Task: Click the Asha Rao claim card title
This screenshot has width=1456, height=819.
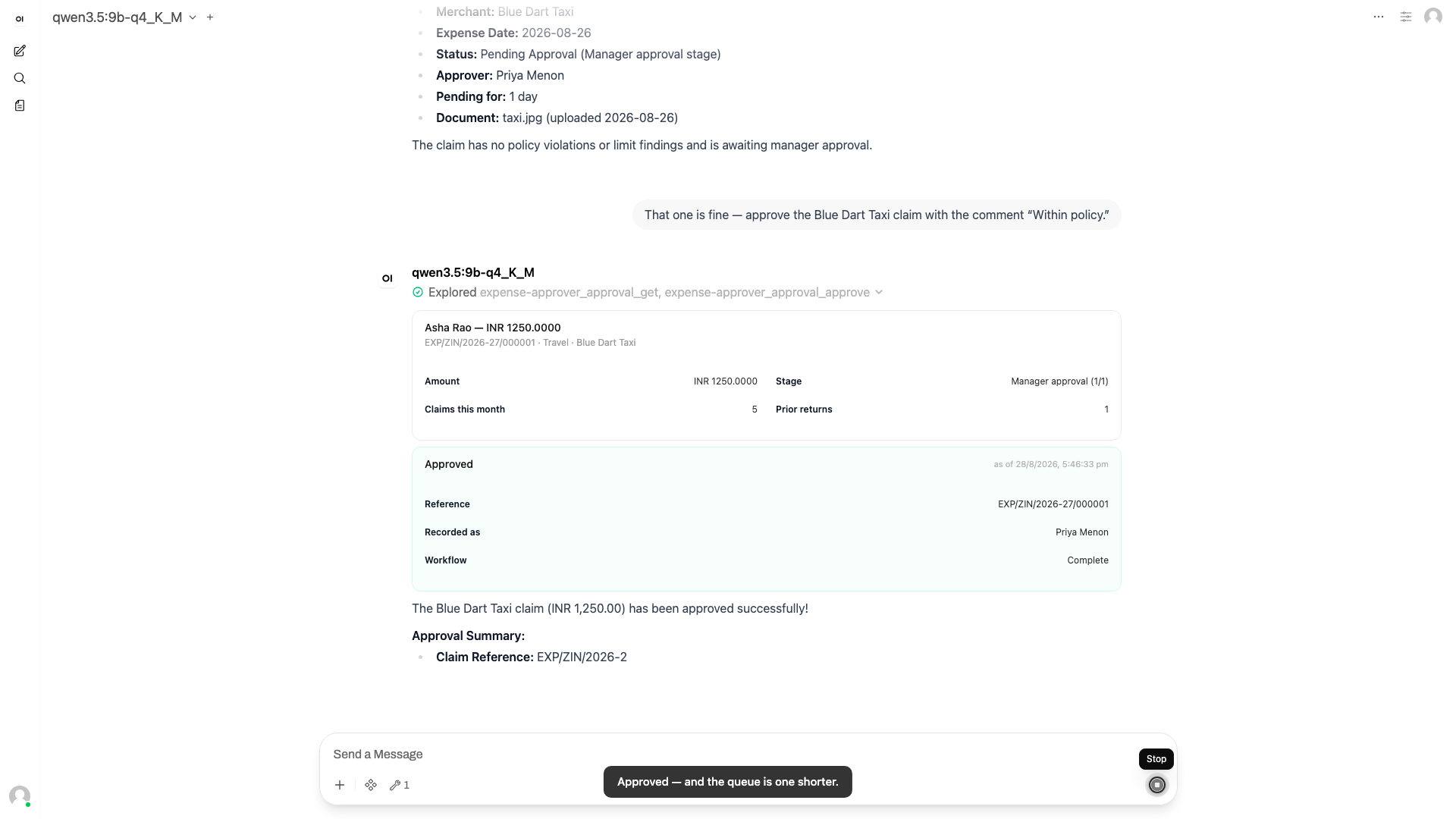Action: click(493, 328)
